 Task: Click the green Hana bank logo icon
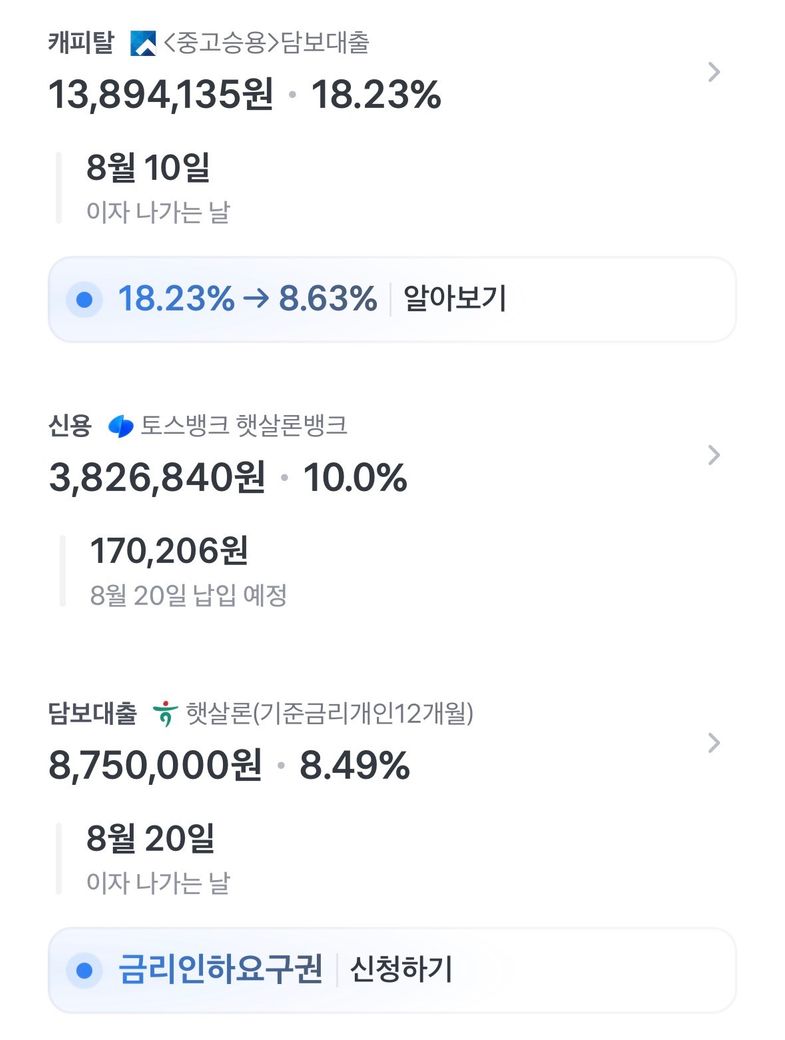165,714
